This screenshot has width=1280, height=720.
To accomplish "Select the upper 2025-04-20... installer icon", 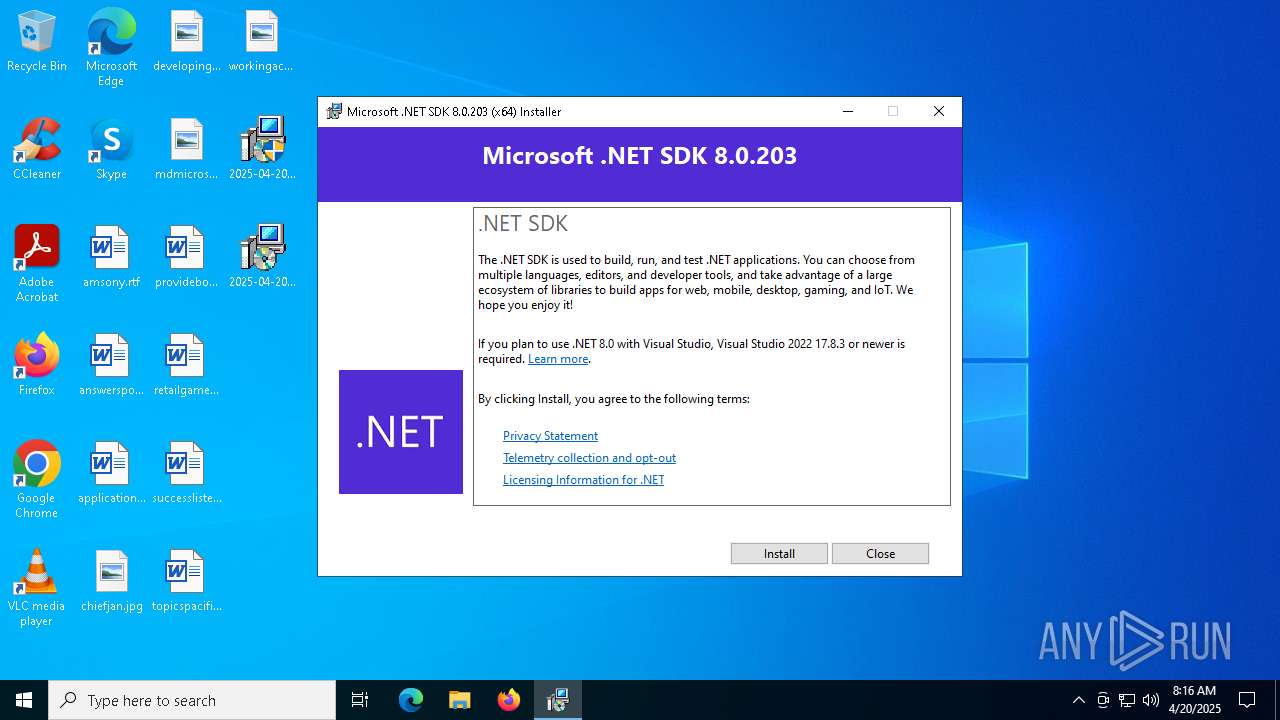I will pos(262,149).
